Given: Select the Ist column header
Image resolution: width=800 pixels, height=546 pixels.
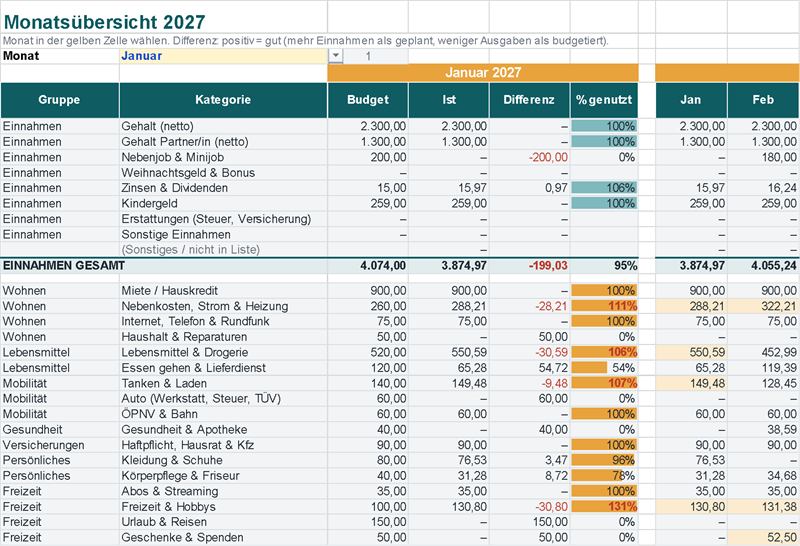Looking at the screenshot, I should pos(449,100).
